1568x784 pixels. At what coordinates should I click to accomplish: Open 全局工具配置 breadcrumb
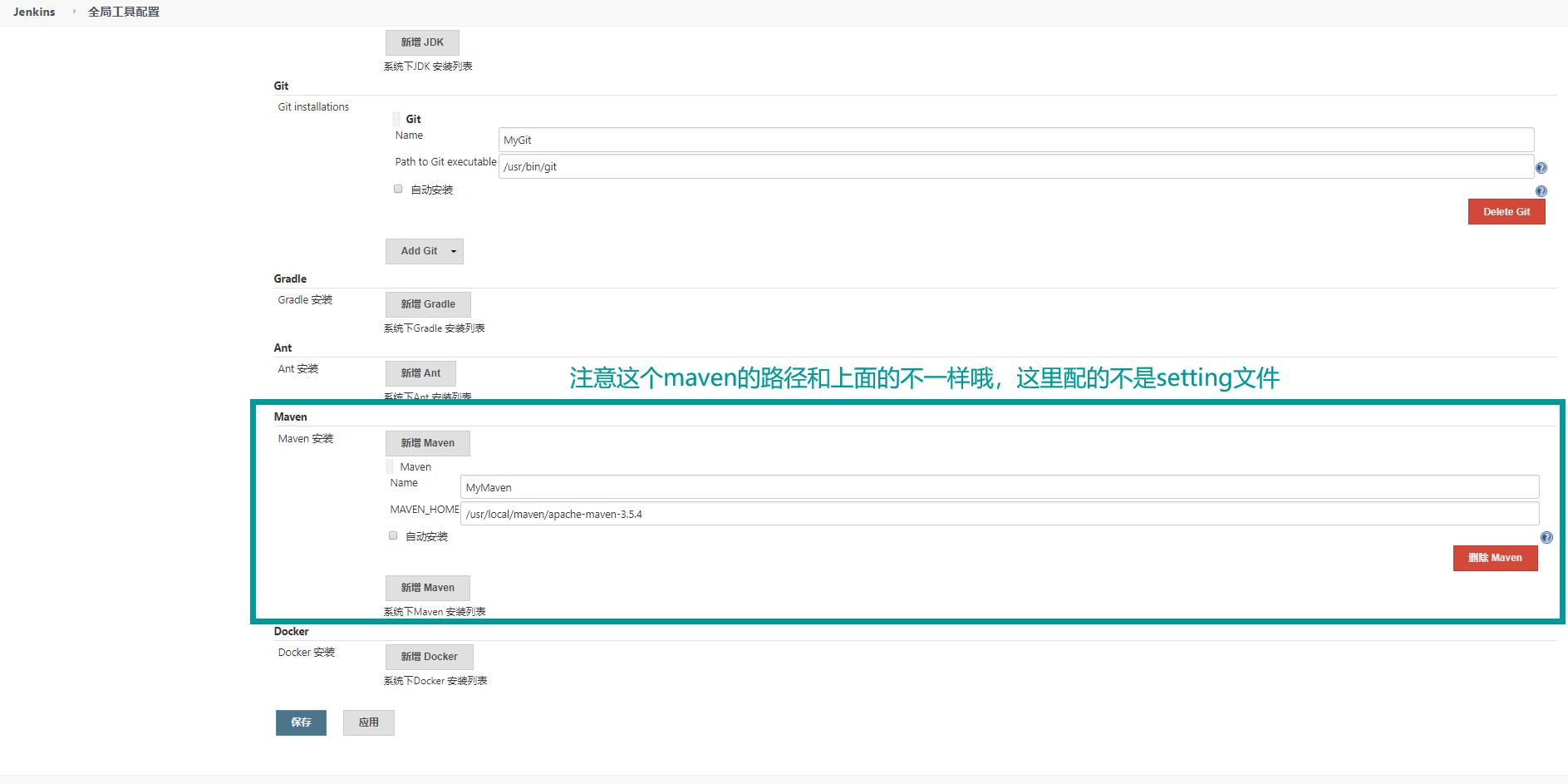[124, 12]
